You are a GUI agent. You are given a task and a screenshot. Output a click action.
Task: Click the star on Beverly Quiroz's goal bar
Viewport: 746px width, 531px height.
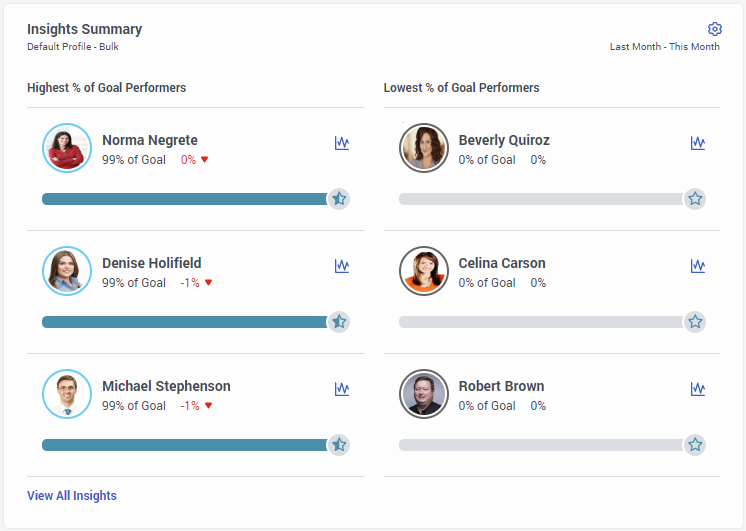click(x=695, y=199)
